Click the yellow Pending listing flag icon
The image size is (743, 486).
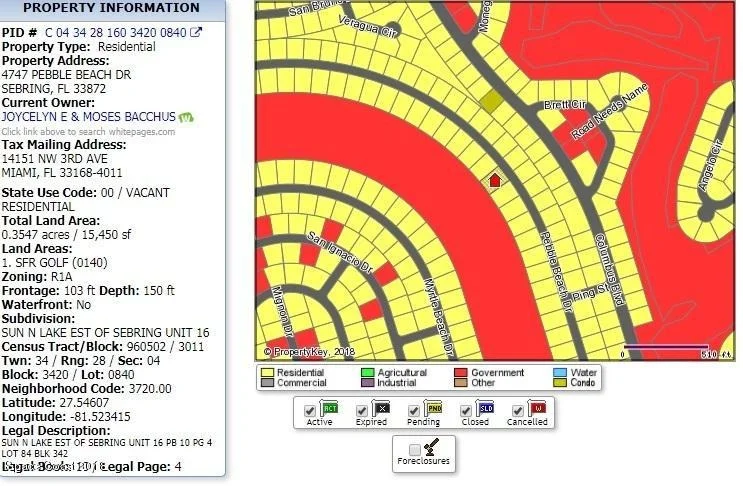tap(433, 408)
